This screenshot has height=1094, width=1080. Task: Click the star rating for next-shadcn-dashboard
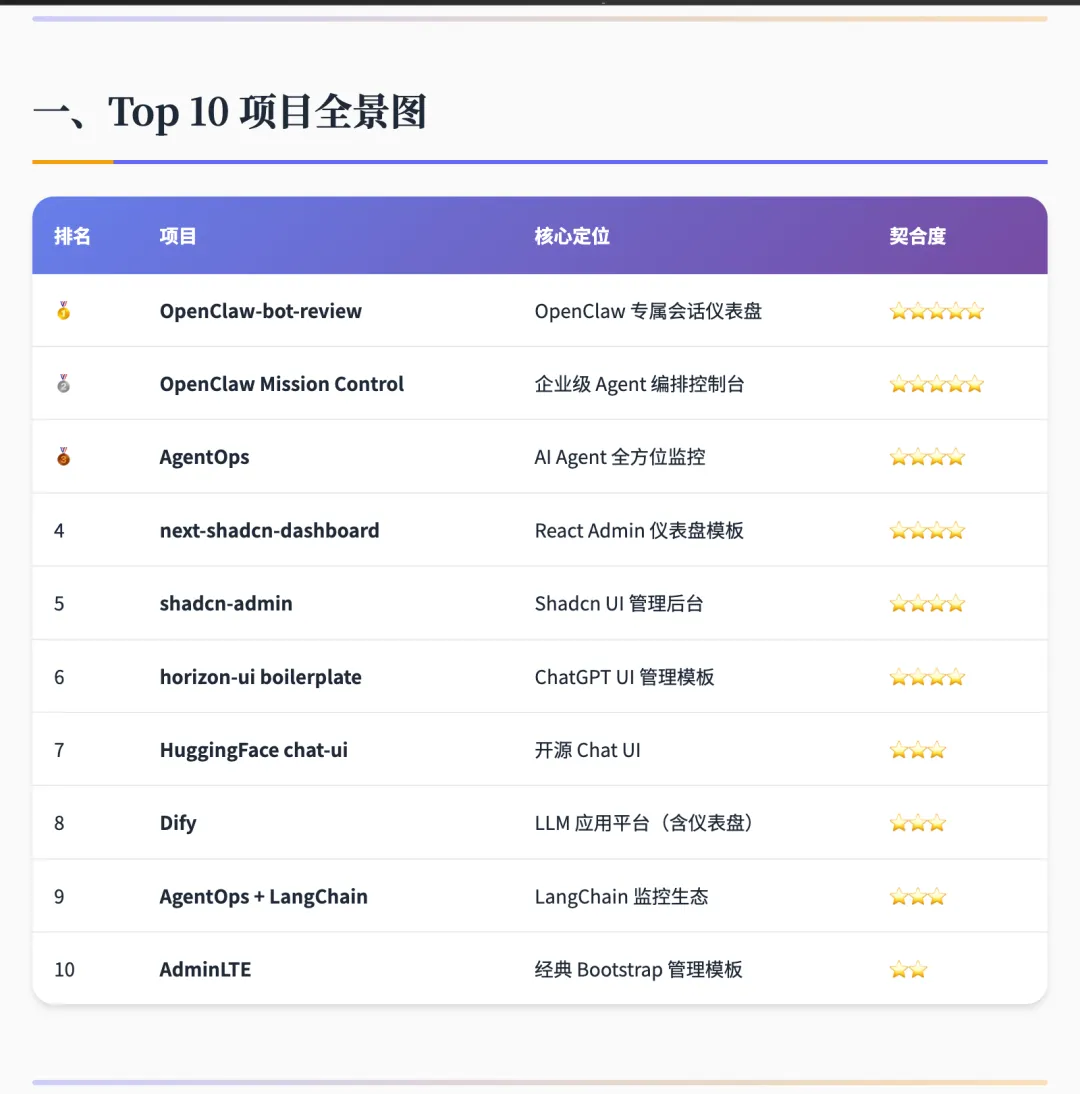[927, 531]
